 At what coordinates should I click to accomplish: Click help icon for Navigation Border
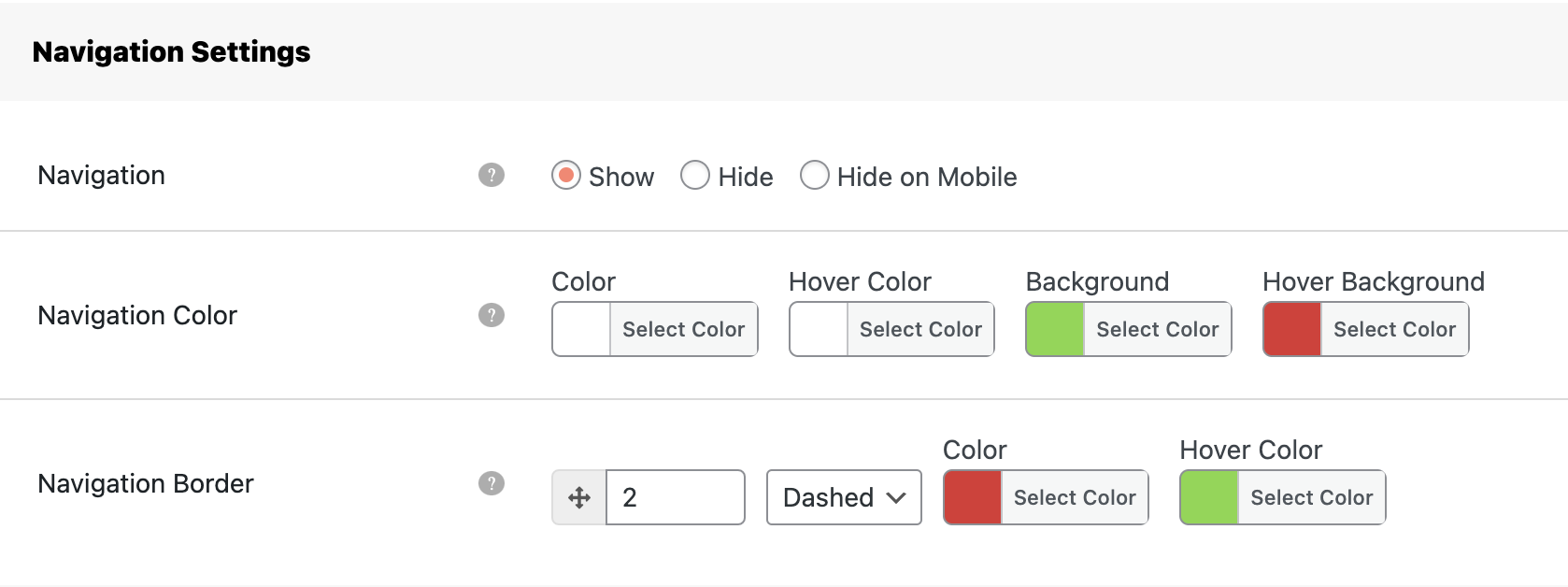pos(492,483)
